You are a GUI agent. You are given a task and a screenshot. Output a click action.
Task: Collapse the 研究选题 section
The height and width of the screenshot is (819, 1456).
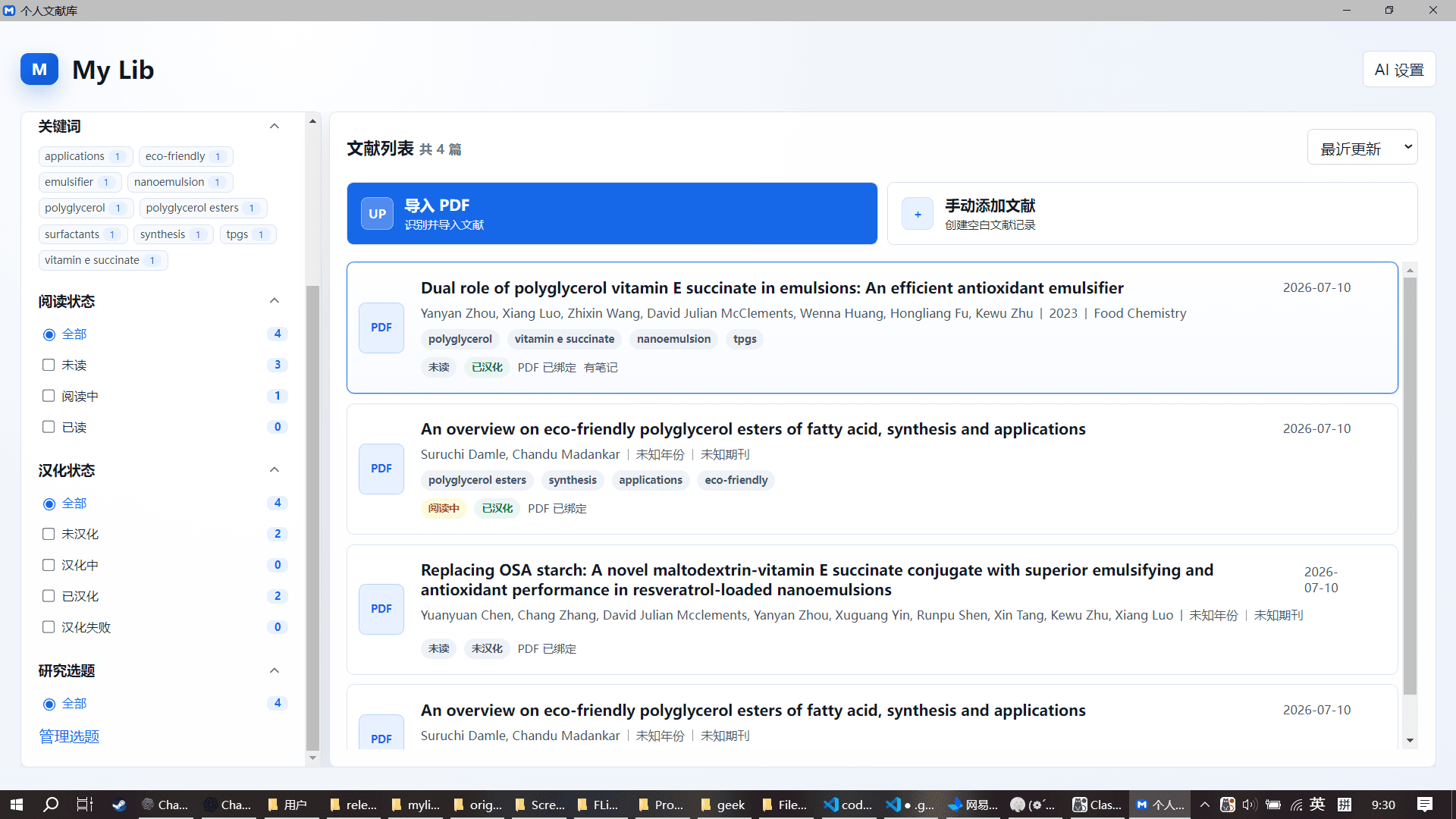tap(275, 670)
